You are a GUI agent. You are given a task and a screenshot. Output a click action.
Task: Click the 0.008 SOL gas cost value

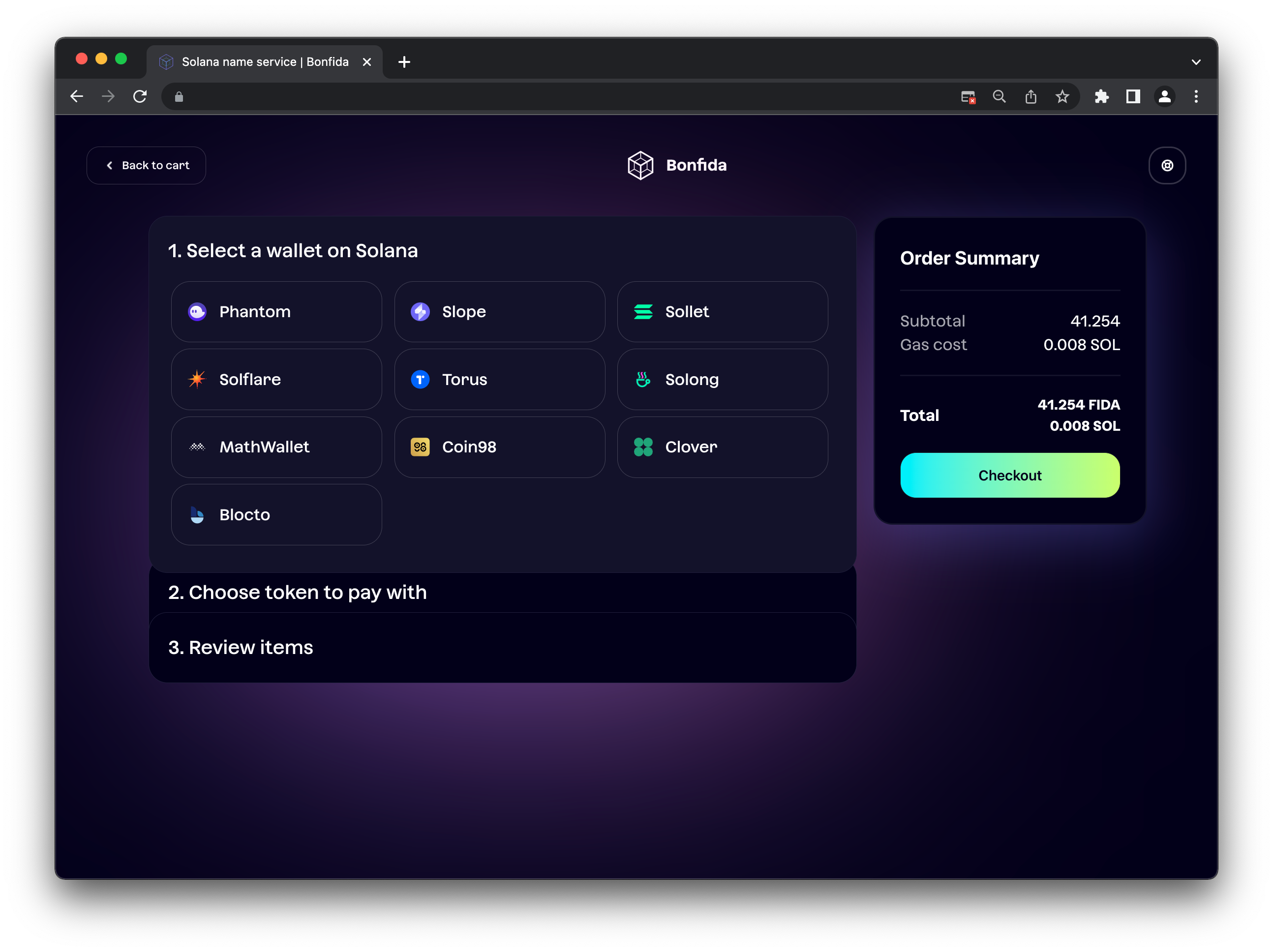coord(1081,345)
